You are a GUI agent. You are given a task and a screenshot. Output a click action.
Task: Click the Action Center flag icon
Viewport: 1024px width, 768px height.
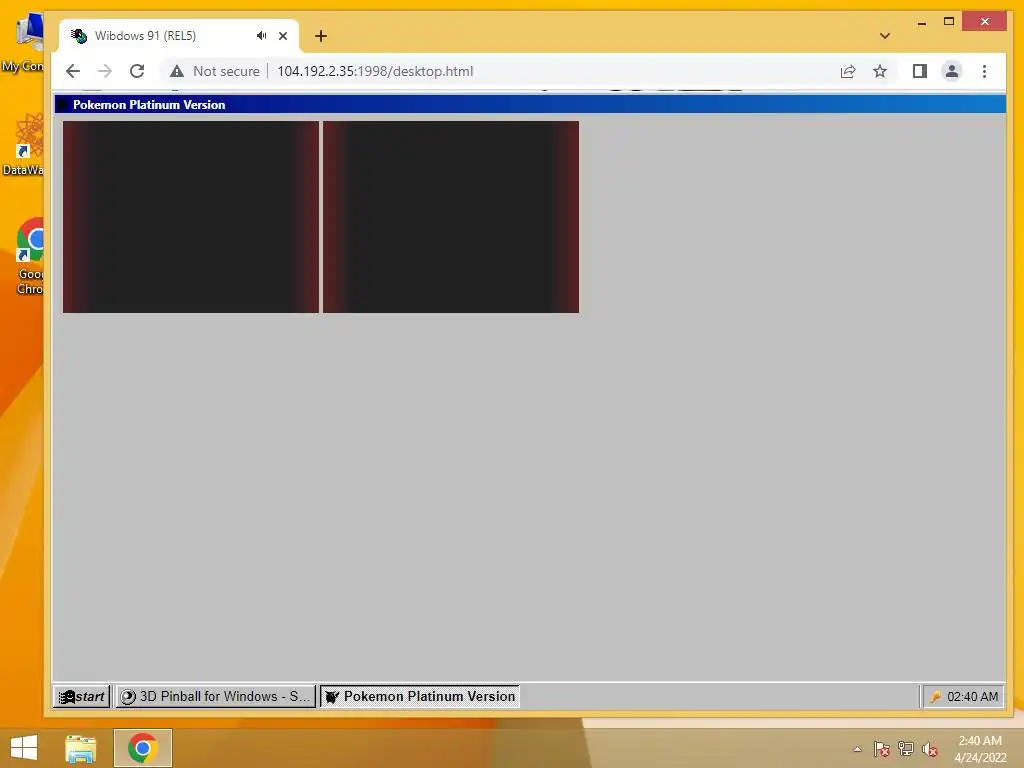(881, 749)
